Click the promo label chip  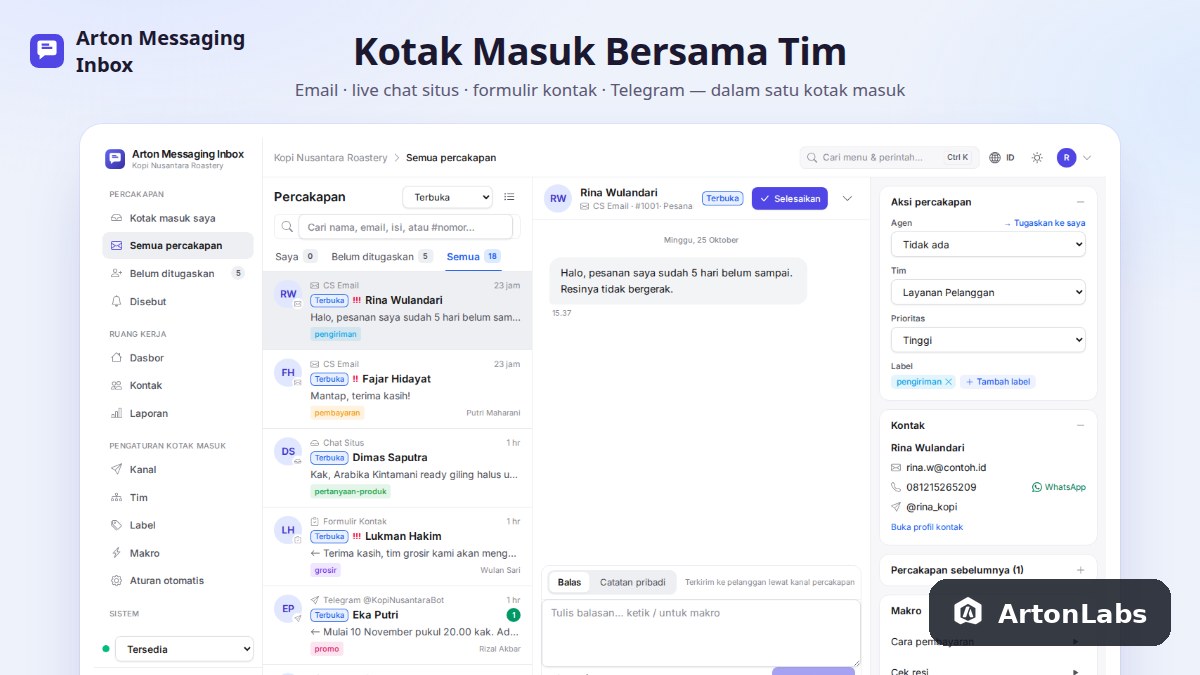click(x=326, y=649)
